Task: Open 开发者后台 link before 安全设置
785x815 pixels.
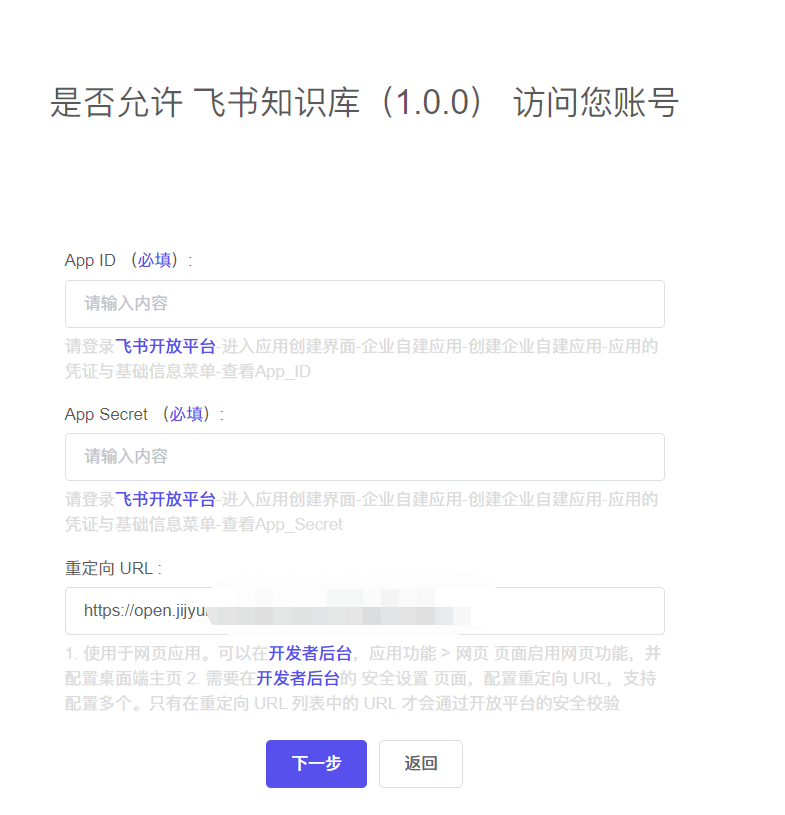Action: 298,678
